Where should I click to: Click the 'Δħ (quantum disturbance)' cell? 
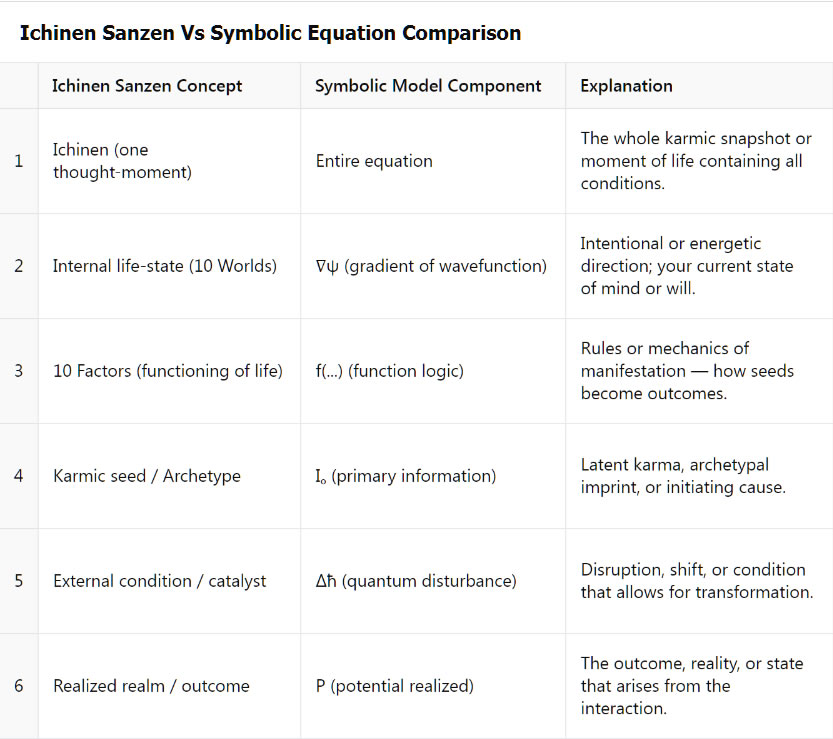(x=416, y=581)
